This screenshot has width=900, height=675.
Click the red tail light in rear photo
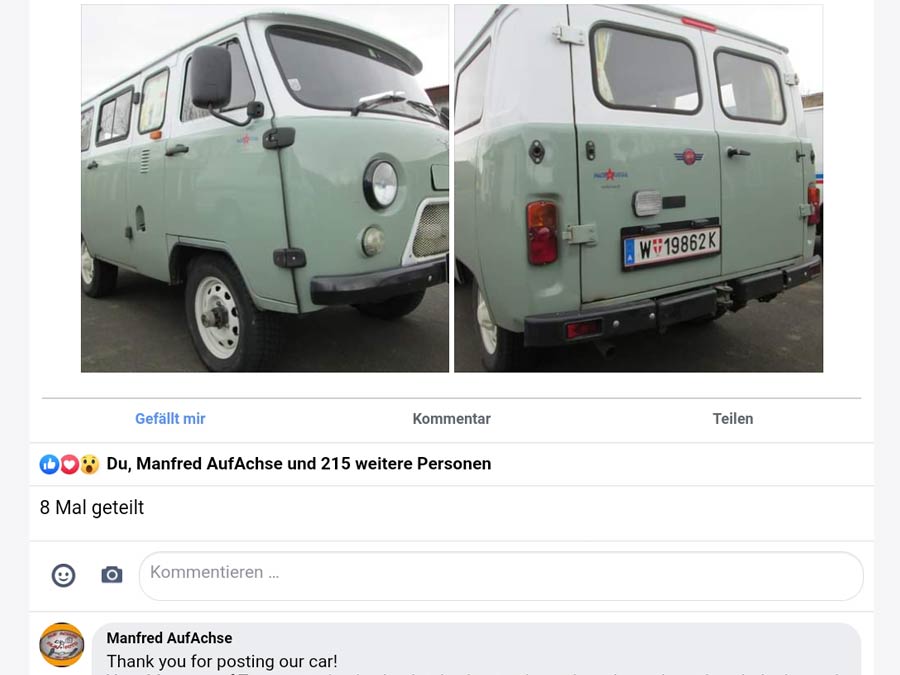point(542,232)
